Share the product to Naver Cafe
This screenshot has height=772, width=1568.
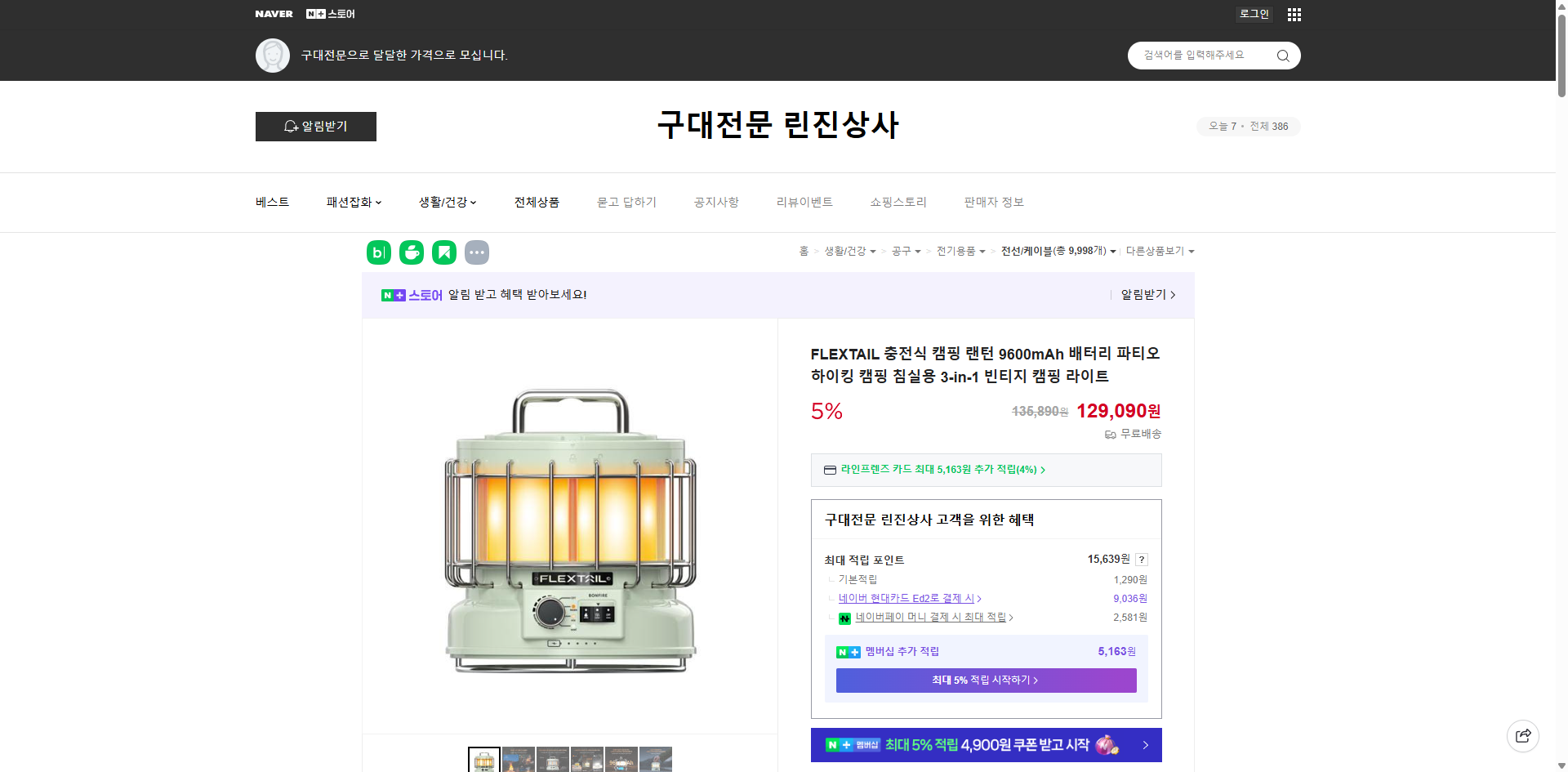[411, 252]
